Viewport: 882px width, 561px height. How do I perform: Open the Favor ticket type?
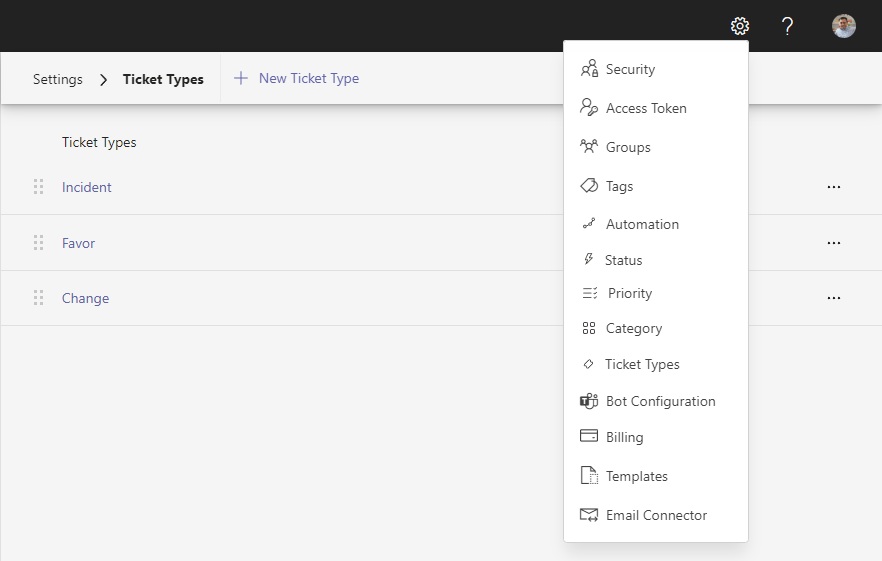click(x=78, y=243)
